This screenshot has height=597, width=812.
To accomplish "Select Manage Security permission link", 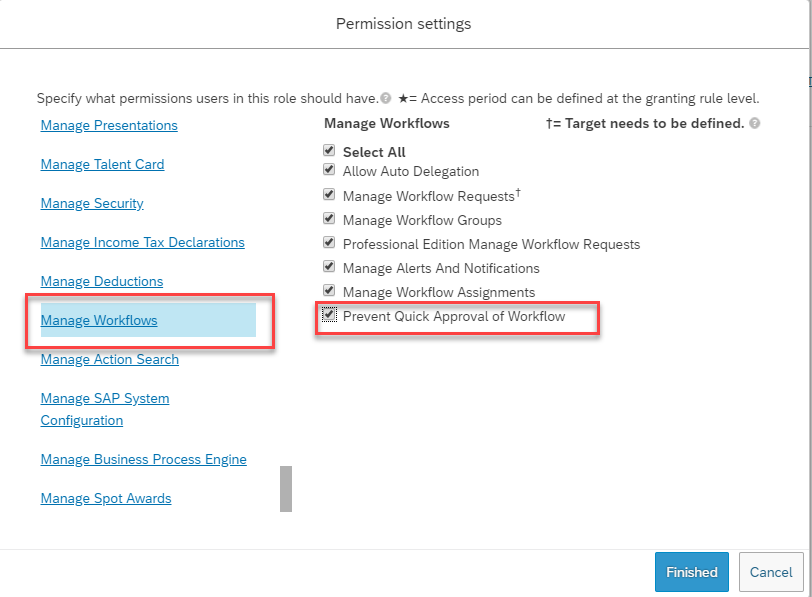I will click(x=92, y=203).
